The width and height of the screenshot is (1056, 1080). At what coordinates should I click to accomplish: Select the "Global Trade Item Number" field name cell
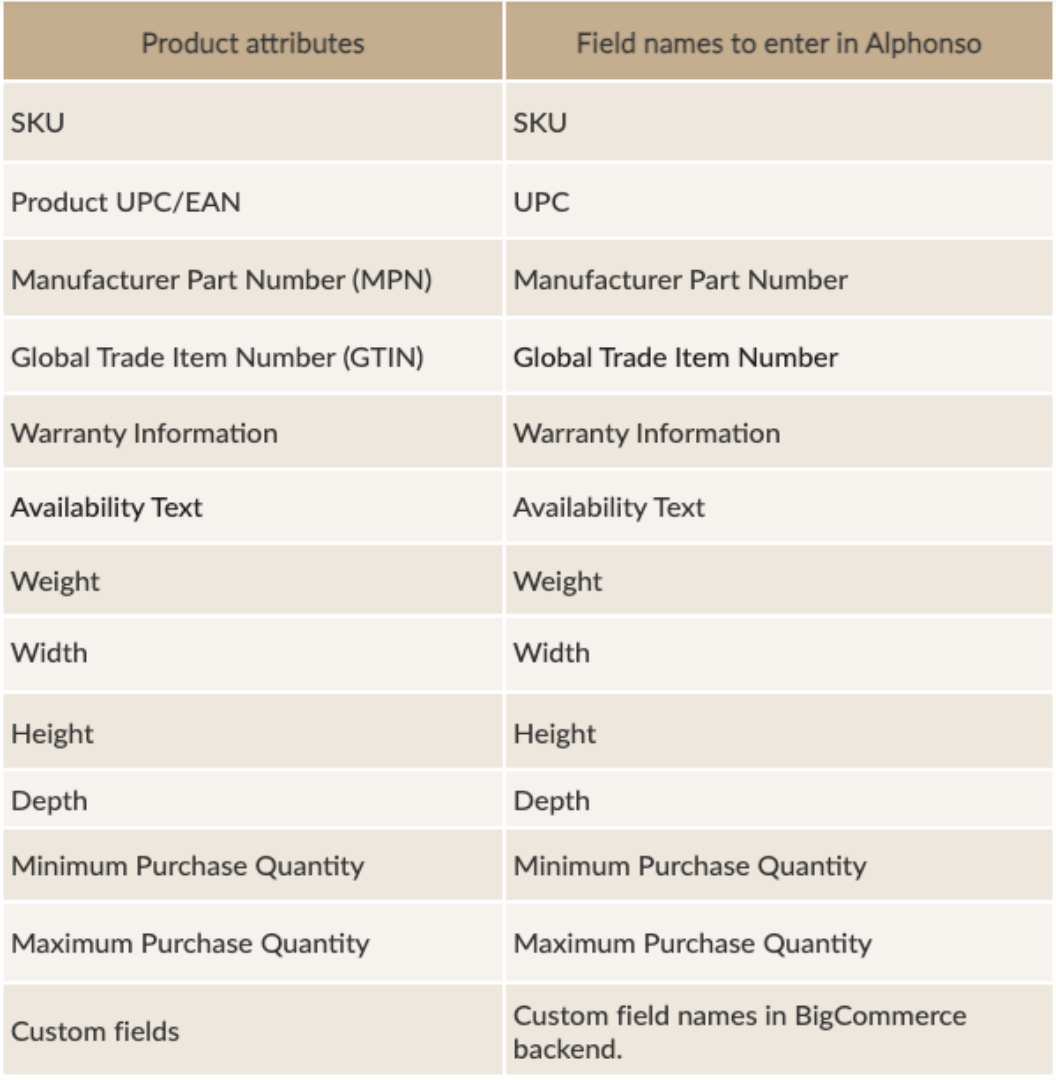pos(676,357)
